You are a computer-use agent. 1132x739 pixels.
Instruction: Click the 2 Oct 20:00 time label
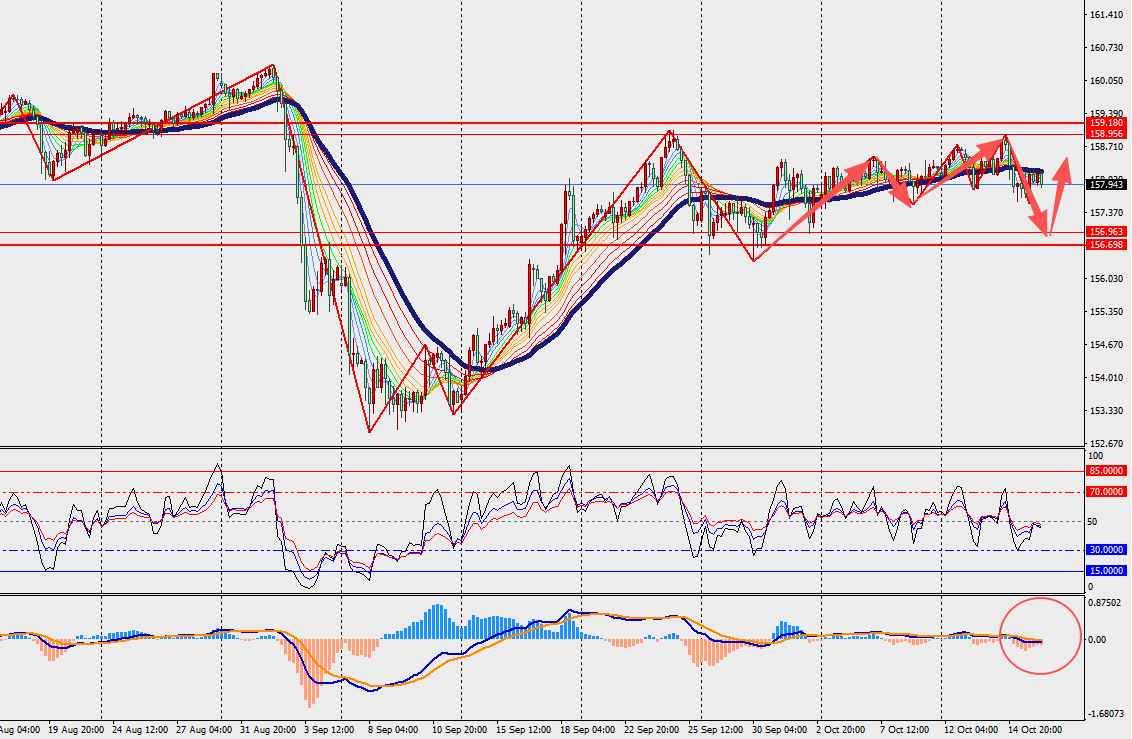(x=841, y=730)
